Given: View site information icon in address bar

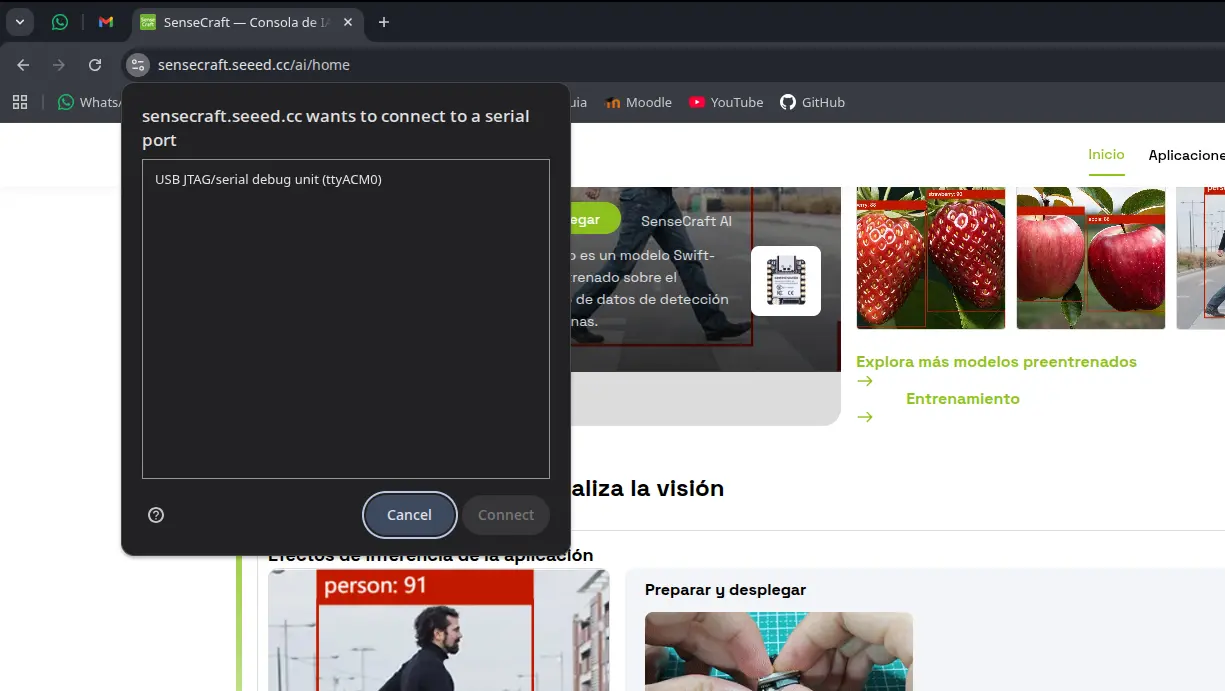Looking at the screenshot, I should click(x=137, y=65).
